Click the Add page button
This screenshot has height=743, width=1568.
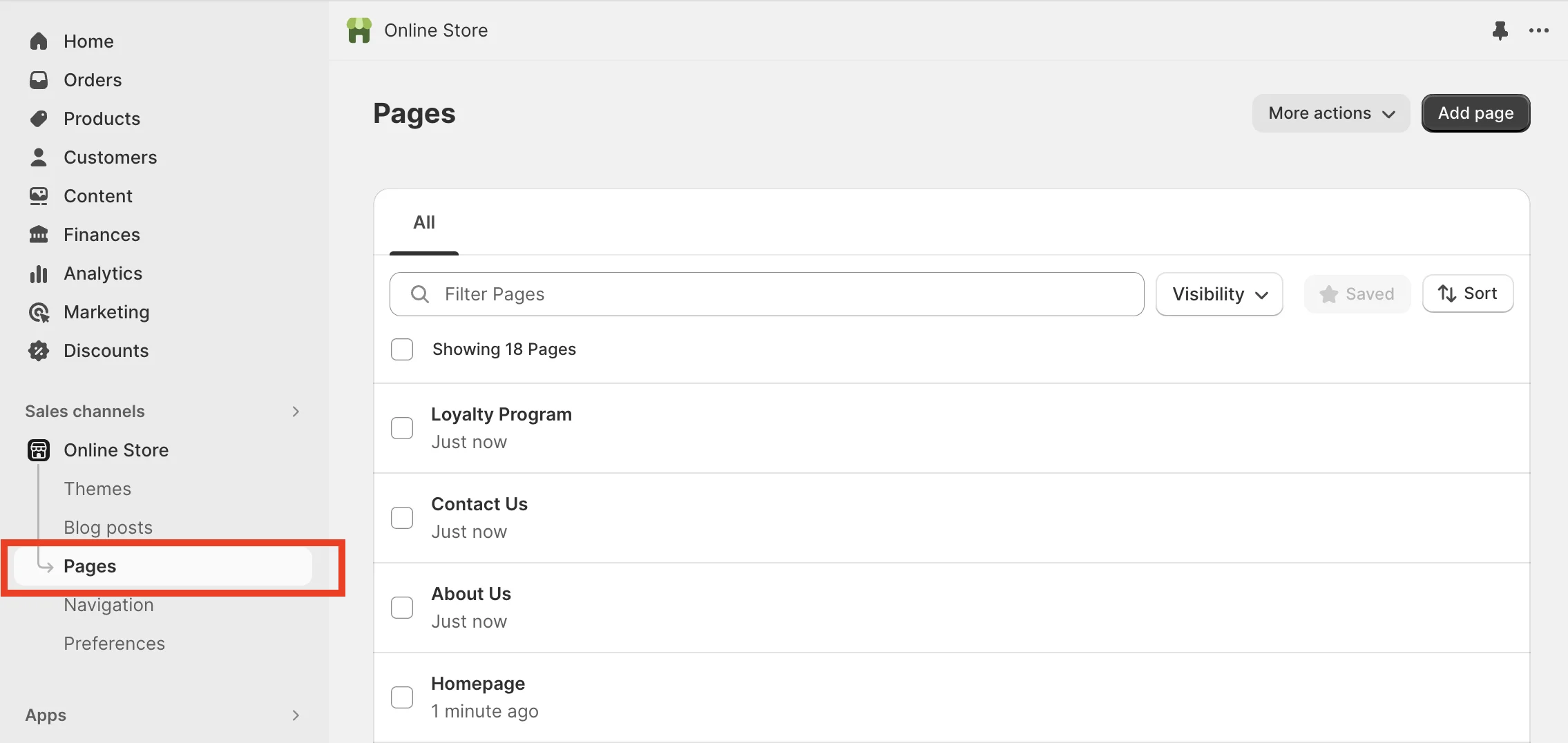click(1475, 113)
